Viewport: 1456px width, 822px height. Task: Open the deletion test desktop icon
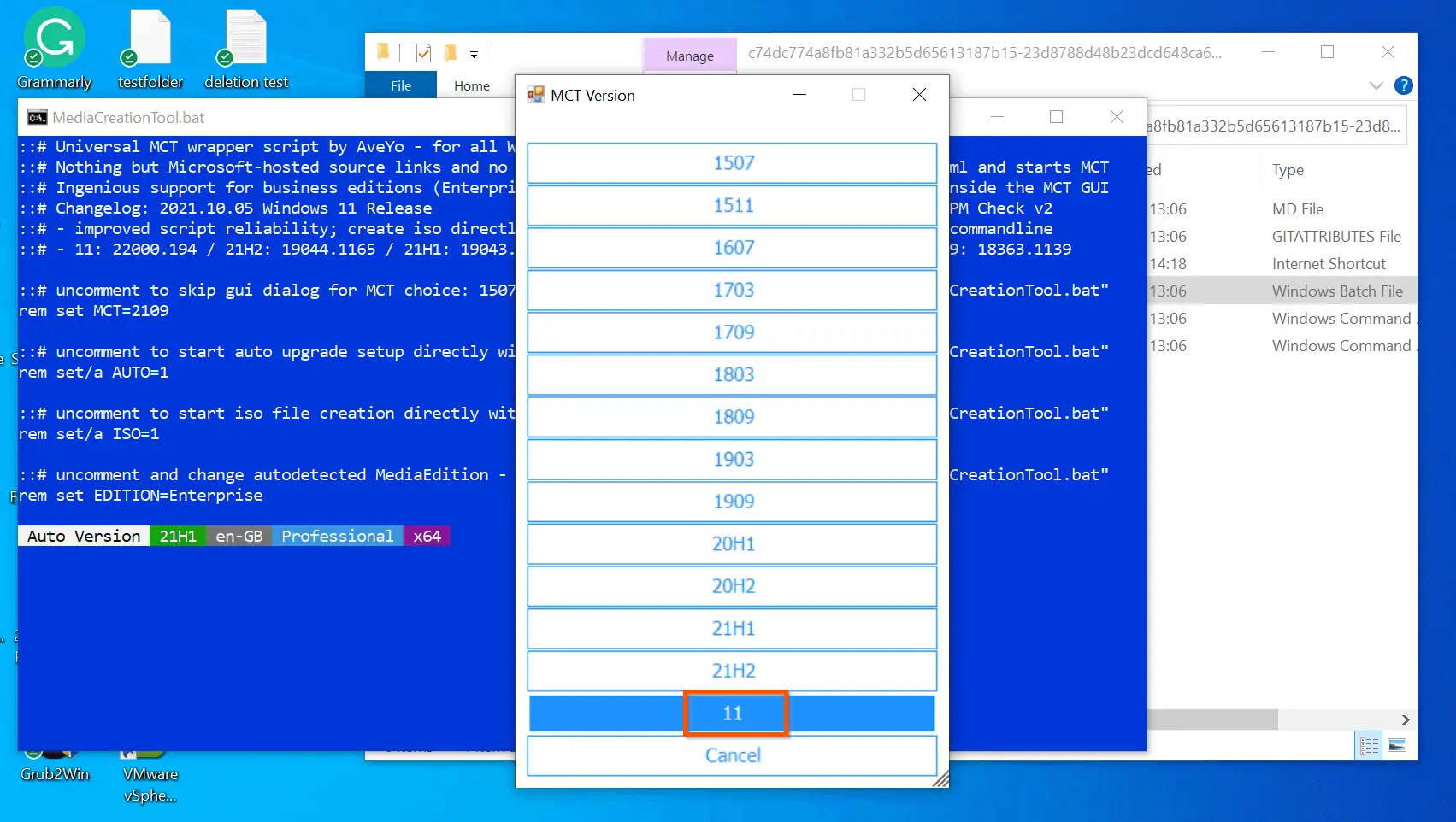(x=246, y=49)
